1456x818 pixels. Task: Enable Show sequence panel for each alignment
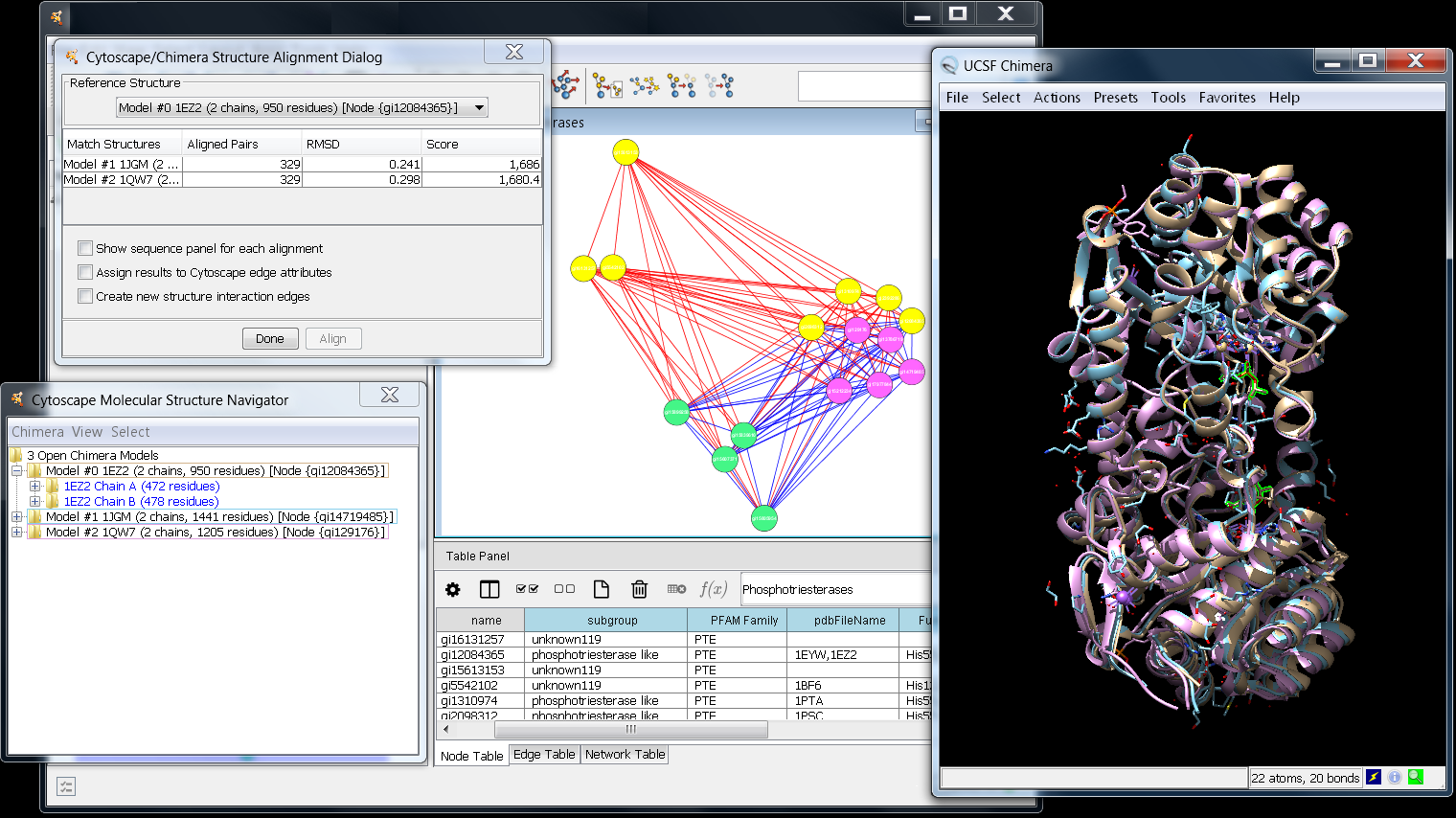point(85,248)
